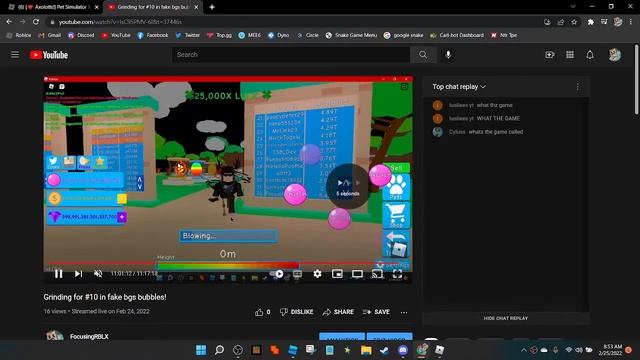This screenshot has width=640, height=360.
Task: Open more actions ellipsis under video
Action: click(x=404, y=312)
